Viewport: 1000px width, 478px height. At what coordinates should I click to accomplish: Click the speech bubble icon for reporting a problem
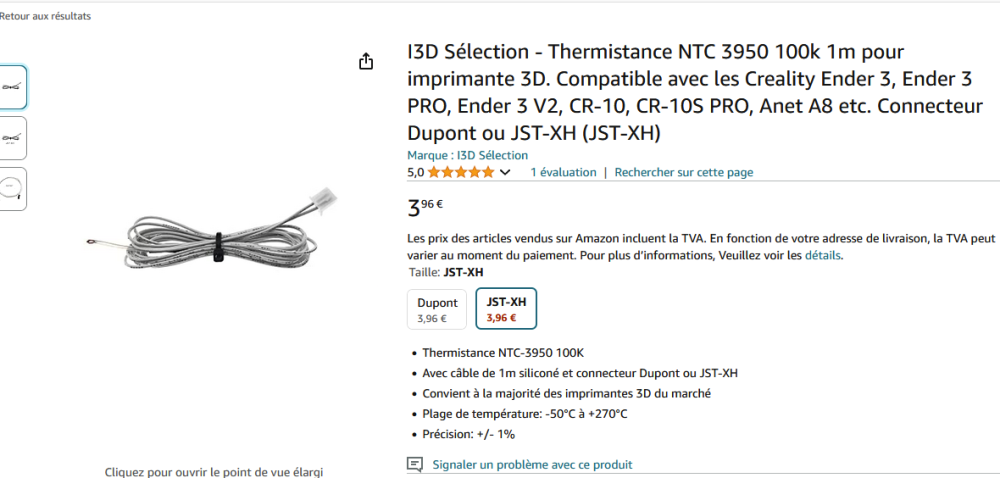pos(415,465)
